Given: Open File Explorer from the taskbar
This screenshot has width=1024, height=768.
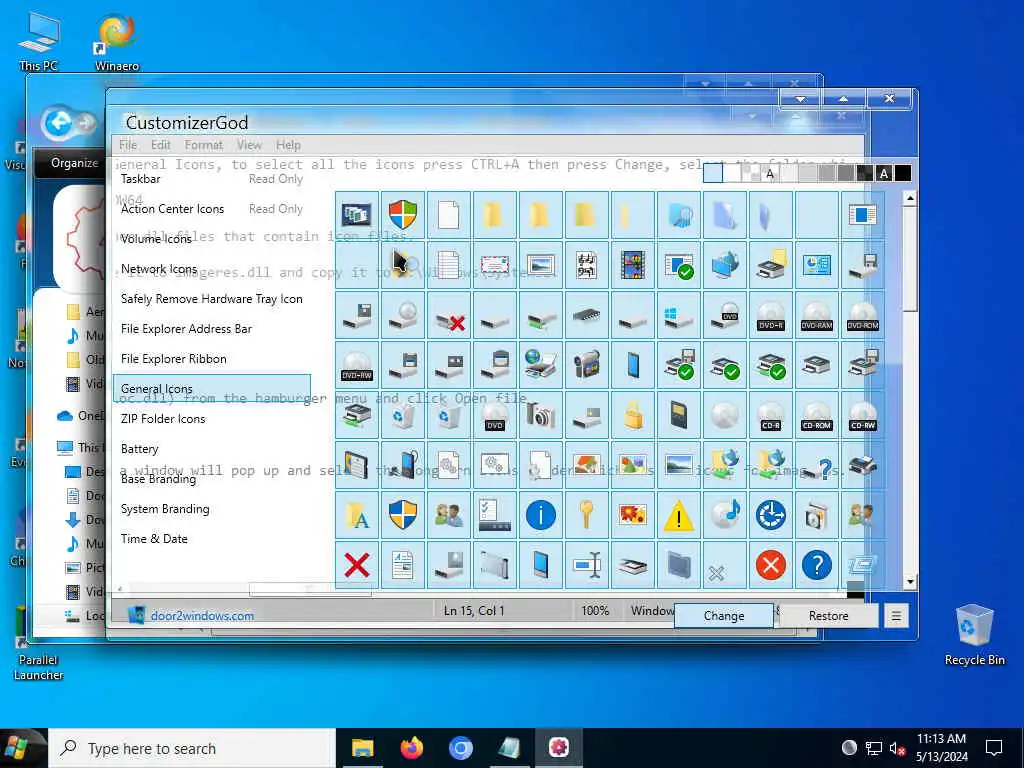Looking at the screenshot, I should (x=362, y=748).
